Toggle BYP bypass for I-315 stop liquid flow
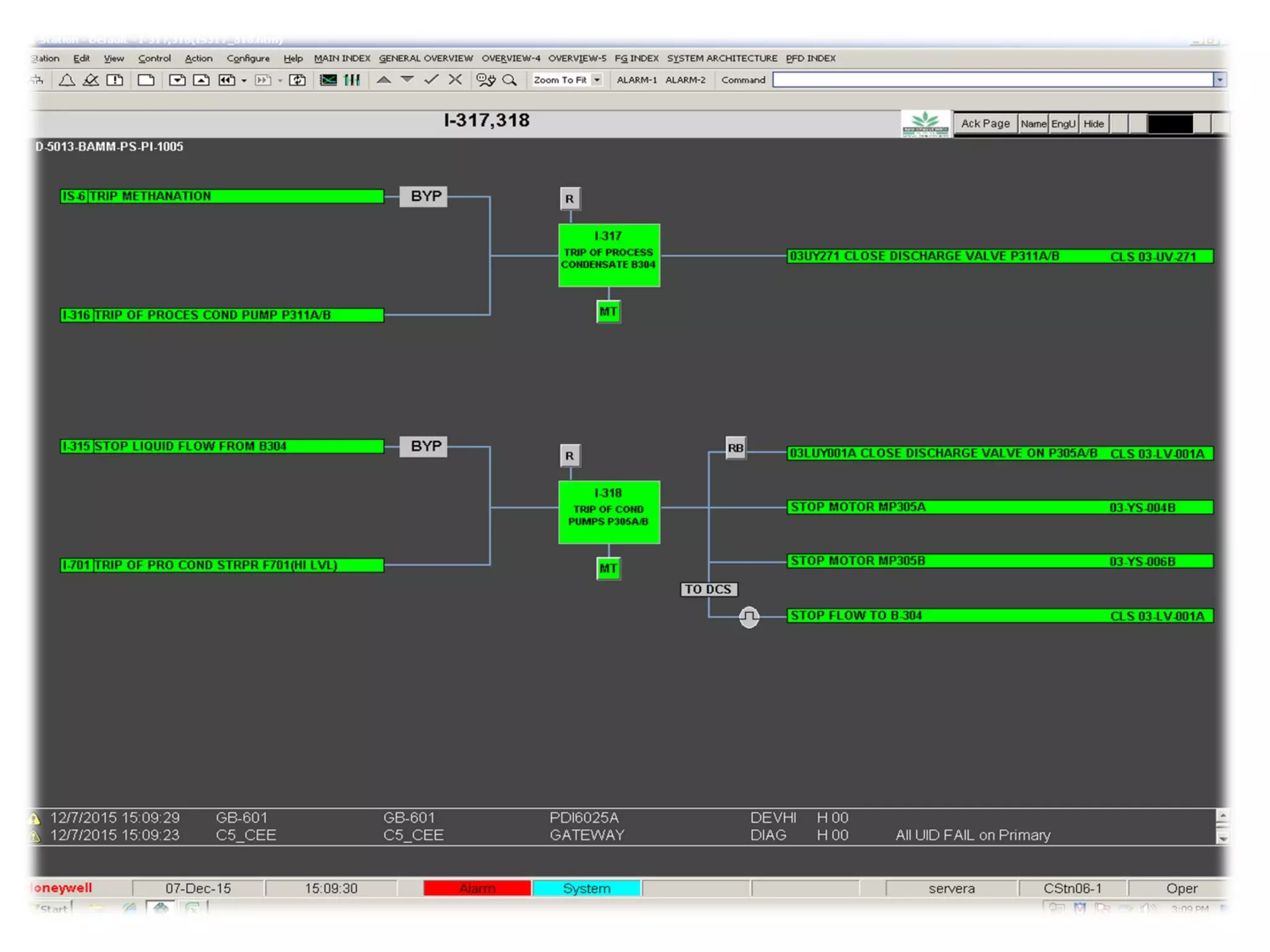Screen dimensions: 1270x952 425,446
